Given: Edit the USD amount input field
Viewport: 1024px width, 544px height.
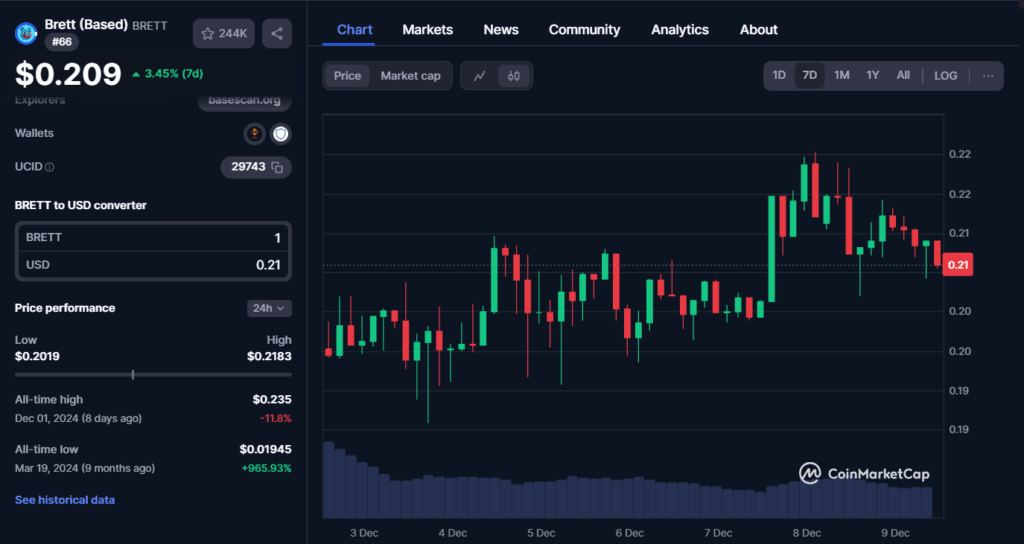Looking at the screenshot, I should tap(153, 265).
